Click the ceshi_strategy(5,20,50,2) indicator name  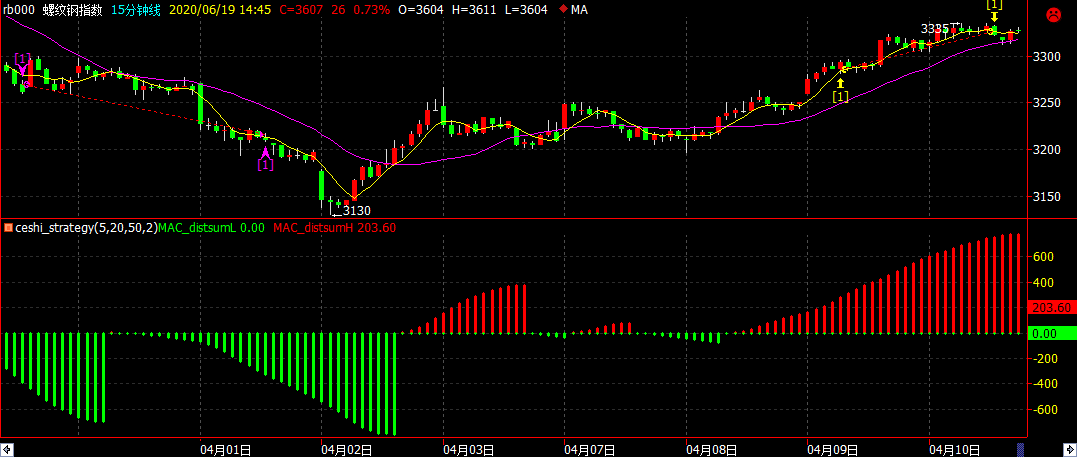87,227
